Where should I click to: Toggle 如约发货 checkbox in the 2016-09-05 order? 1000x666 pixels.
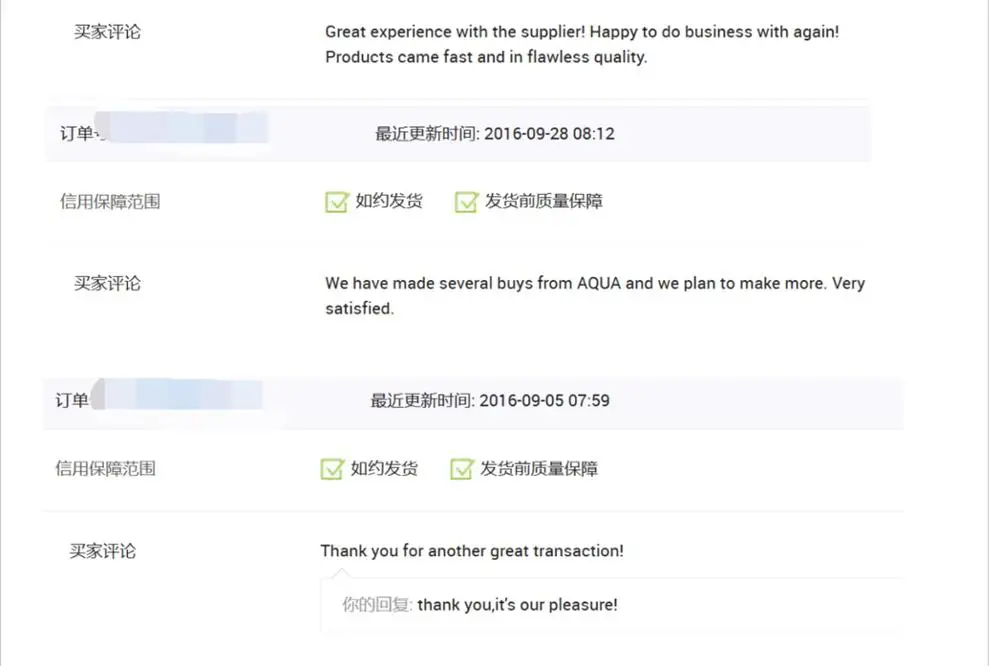[332, 469]
